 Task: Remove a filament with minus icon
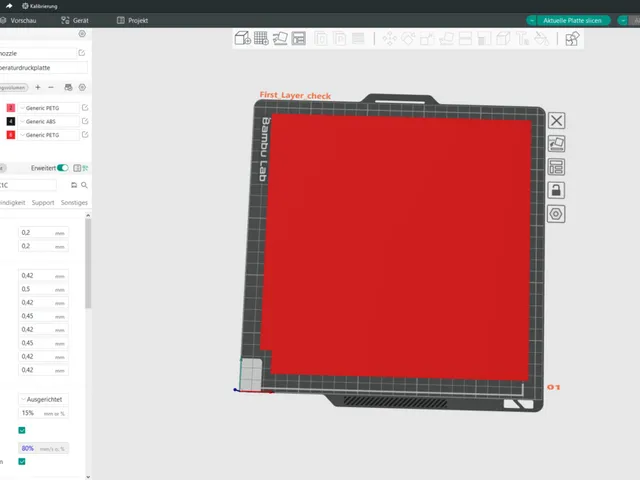(x=51, y=87)
